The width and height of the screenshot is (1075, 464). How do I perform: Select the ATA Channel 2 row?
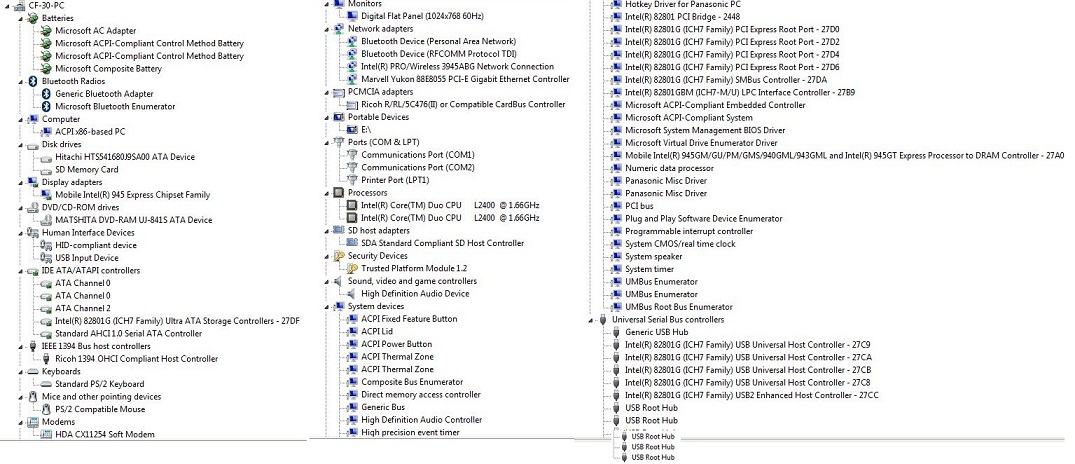[x=82, y=308]
